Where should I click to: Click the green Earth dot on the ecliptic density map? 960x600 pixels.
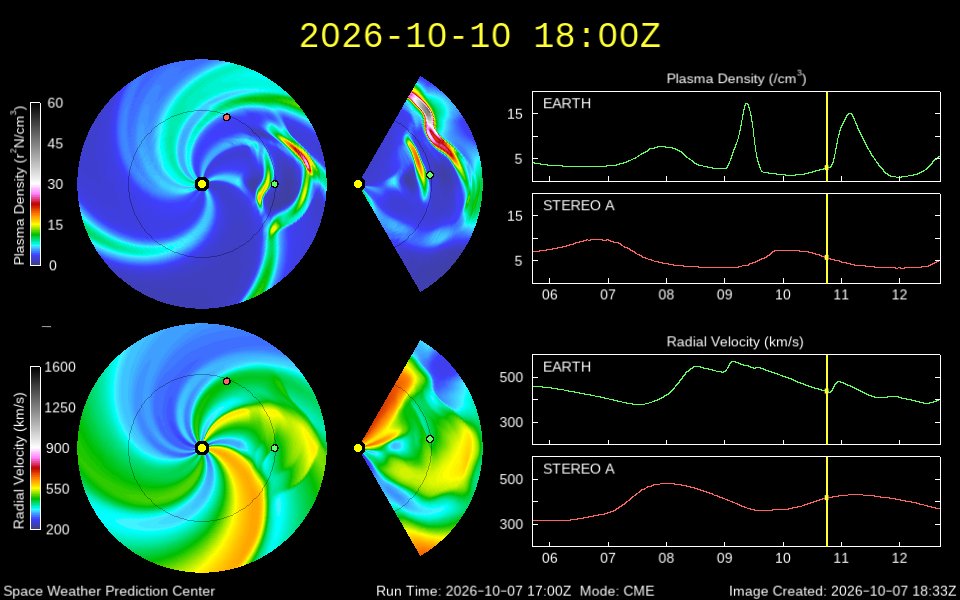[275, 184]
